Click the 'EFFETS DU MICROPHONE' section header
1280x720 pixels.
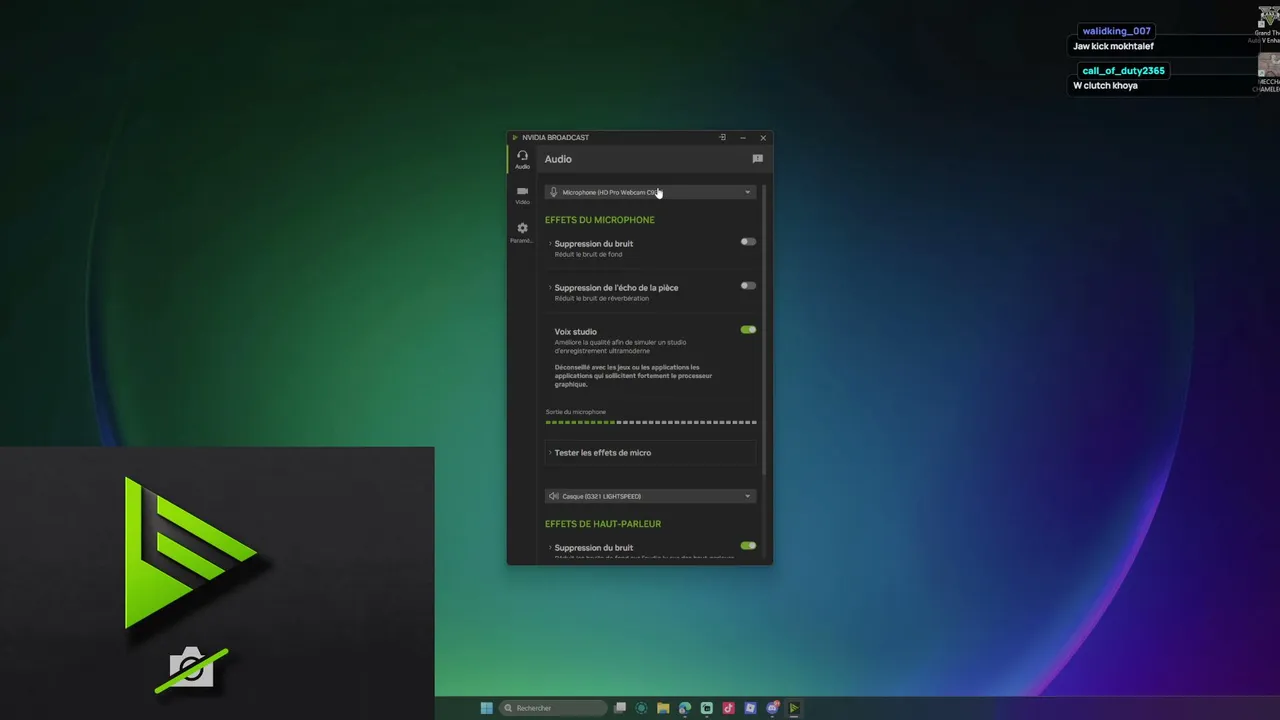pos(600,220)
